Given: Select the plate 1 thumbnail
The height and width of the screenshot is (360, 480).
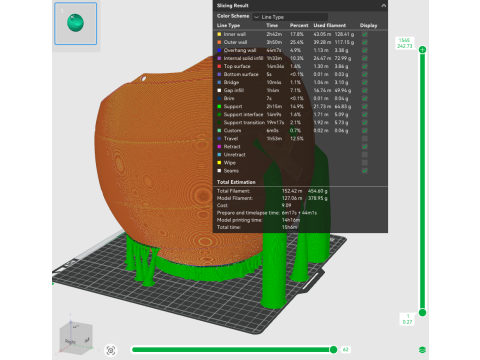Looking at the screenshot, I should (x=76, y=23).
